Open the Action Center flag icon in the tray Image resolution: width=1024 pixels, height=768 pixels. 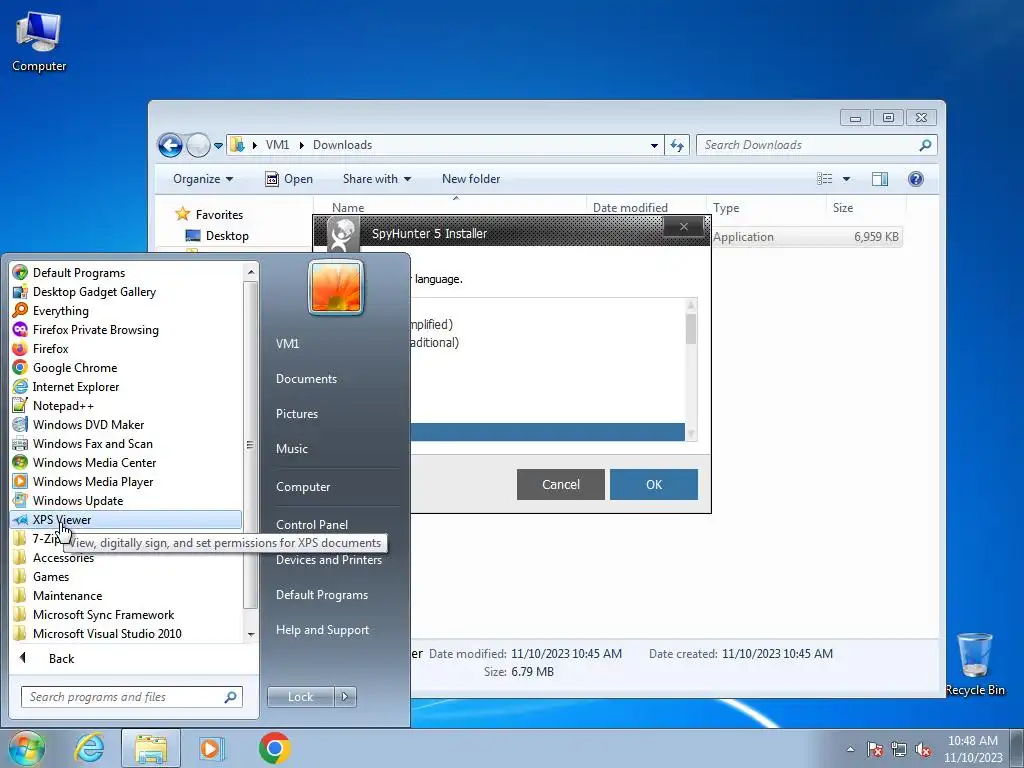pyautogui.click(x=874, y=749)
